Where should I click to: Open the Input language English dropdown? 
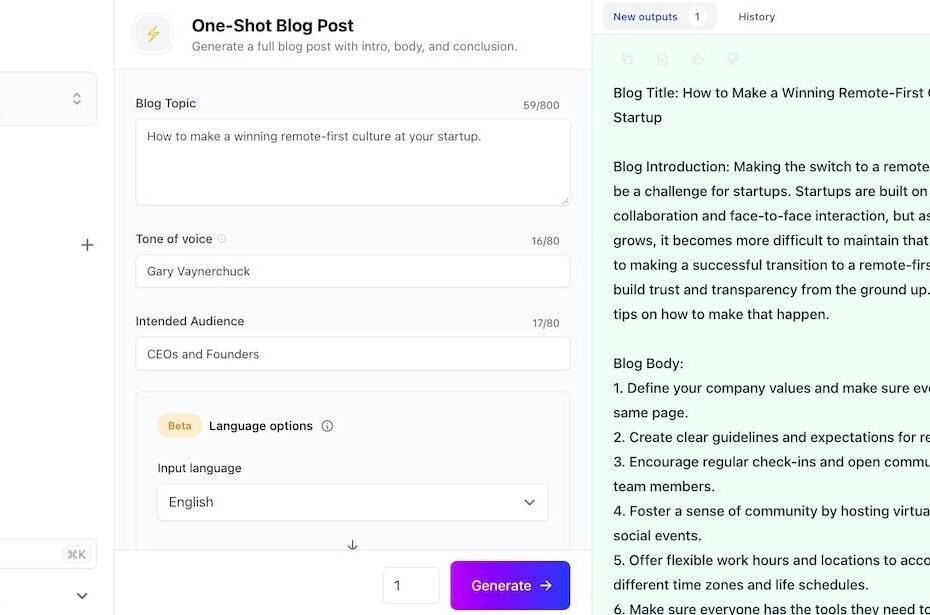pyautogui.click(x=352, y=502)
